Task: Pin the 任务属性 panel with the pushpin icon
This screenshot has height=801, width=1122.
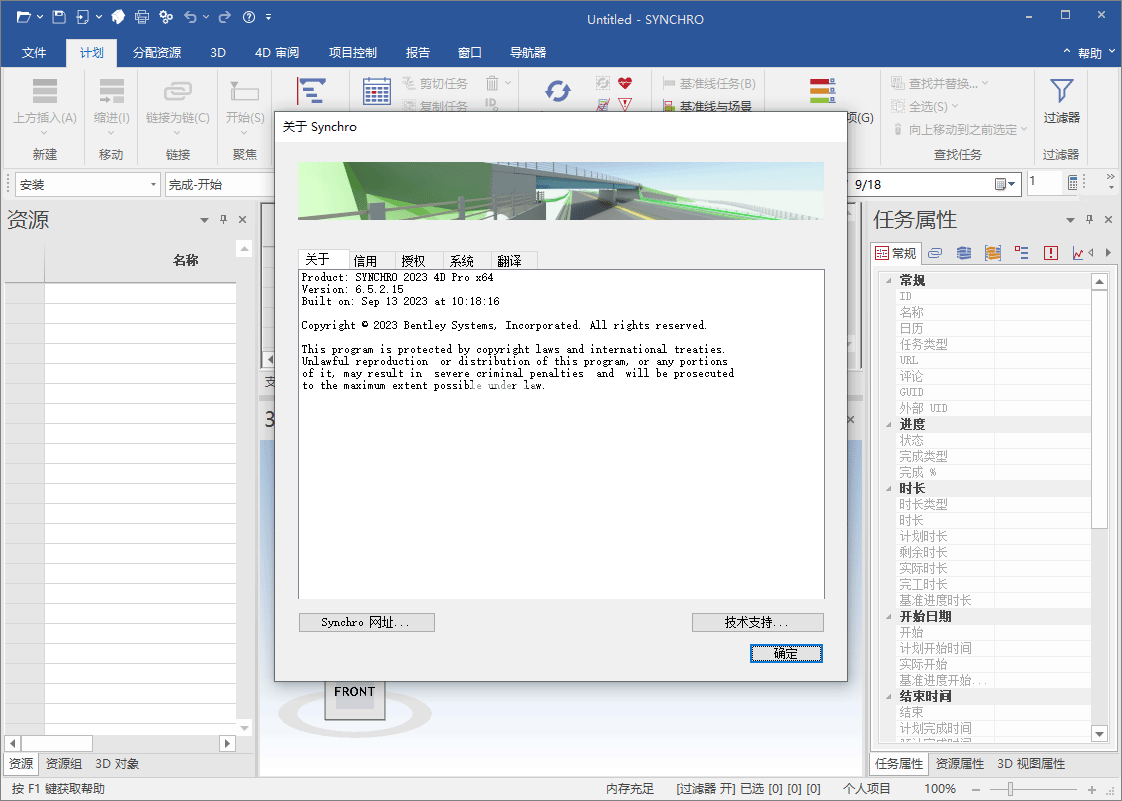Action: pyautogui.click(x=1089, y=220)
